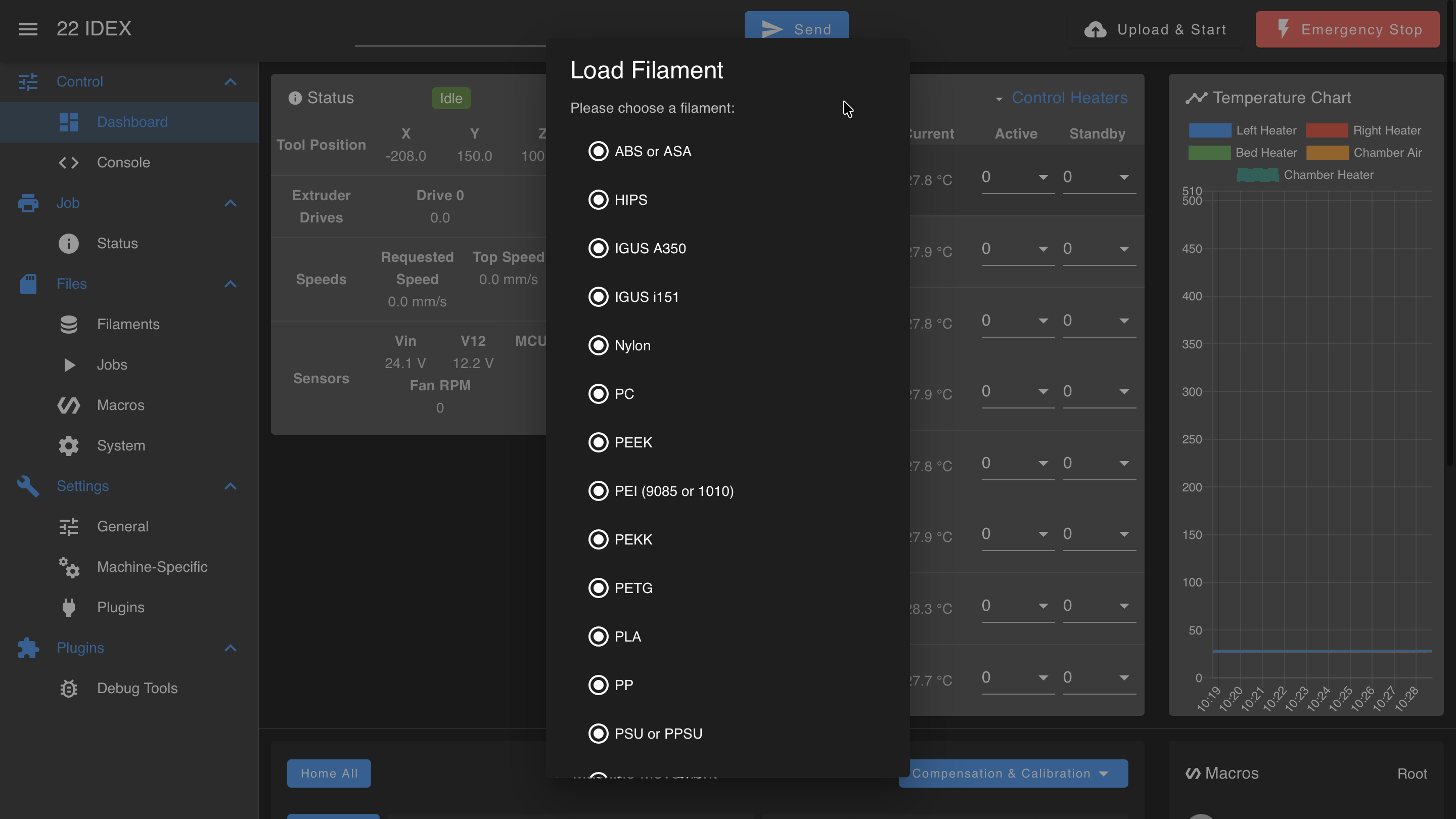Click the Home All button
The width and height of the screenshot is (1456, 819).
pyautogui.click(x=329, y=774)
